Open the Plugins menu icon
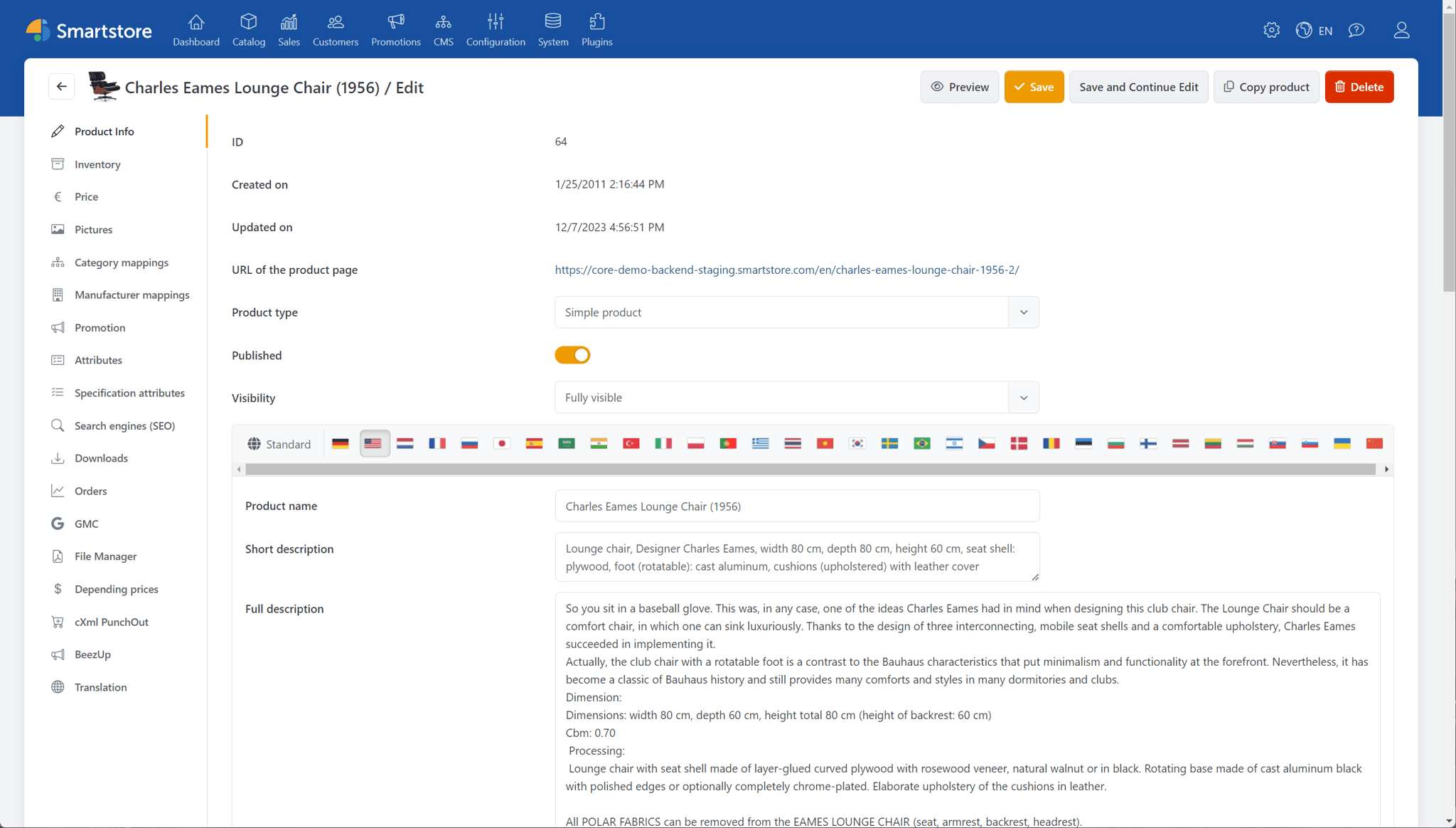The image size is (1456, 828). click(596, 30)
